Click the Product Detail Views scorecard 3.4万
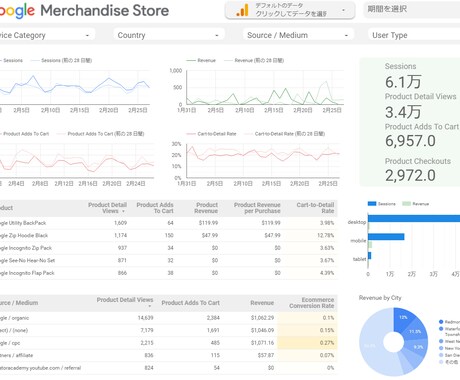460x380 pixels. [403, 112]
